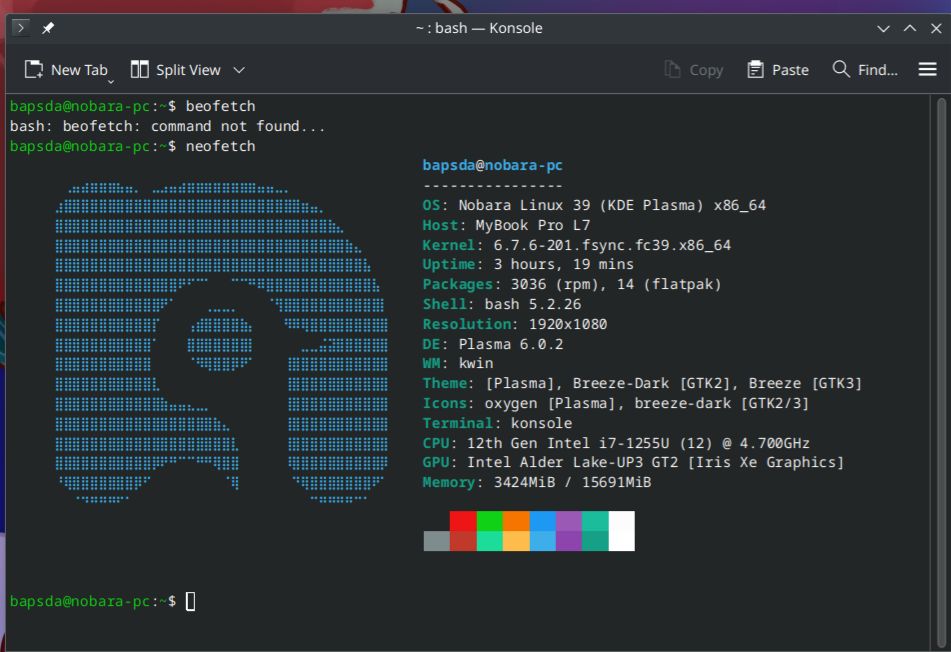The image size is (951, 652).
Task: Open the hamburger menu
Action: click(x=927, y=69)
